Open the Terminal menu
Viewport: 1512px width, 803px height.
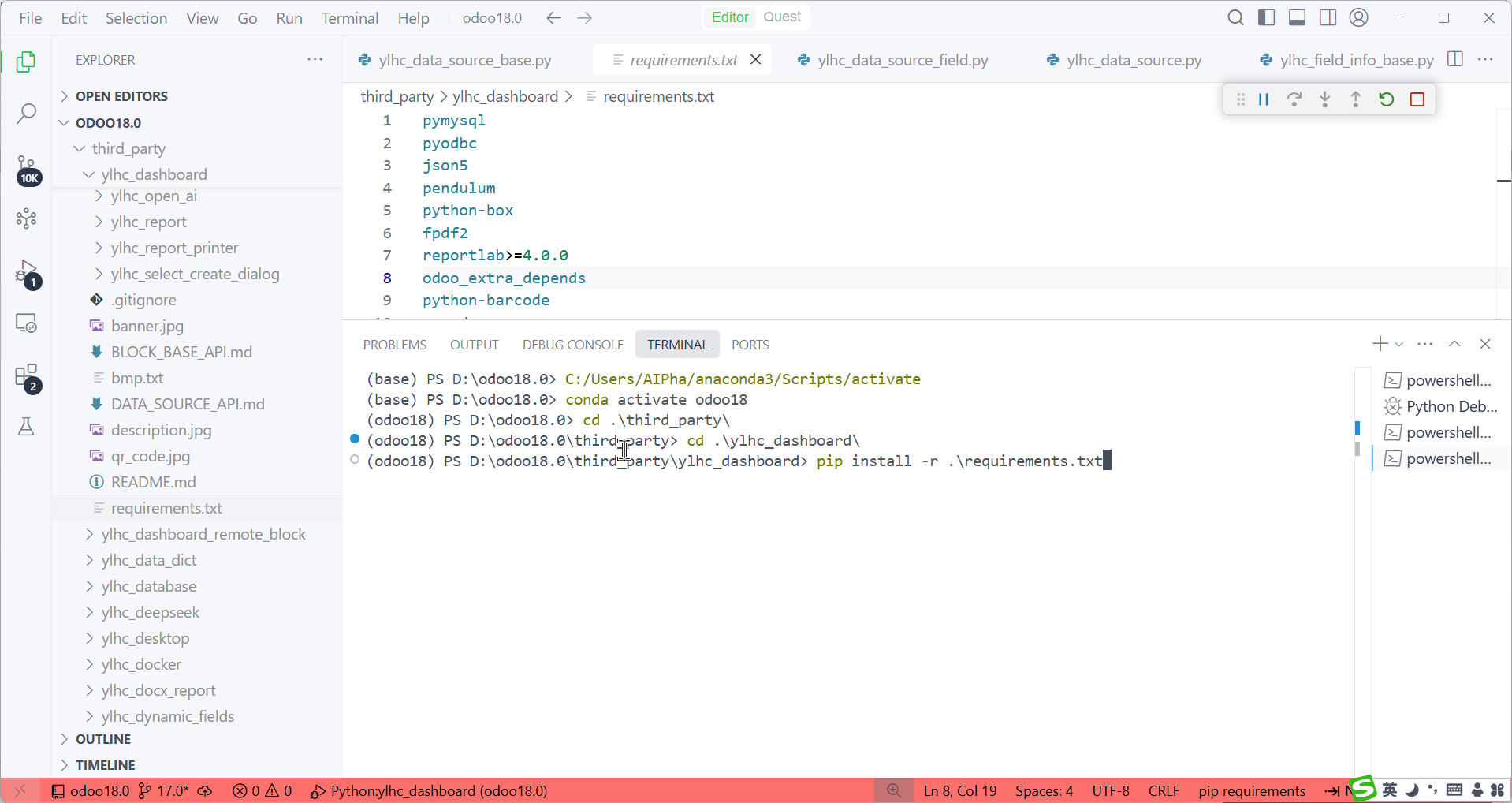coord(349,17)
